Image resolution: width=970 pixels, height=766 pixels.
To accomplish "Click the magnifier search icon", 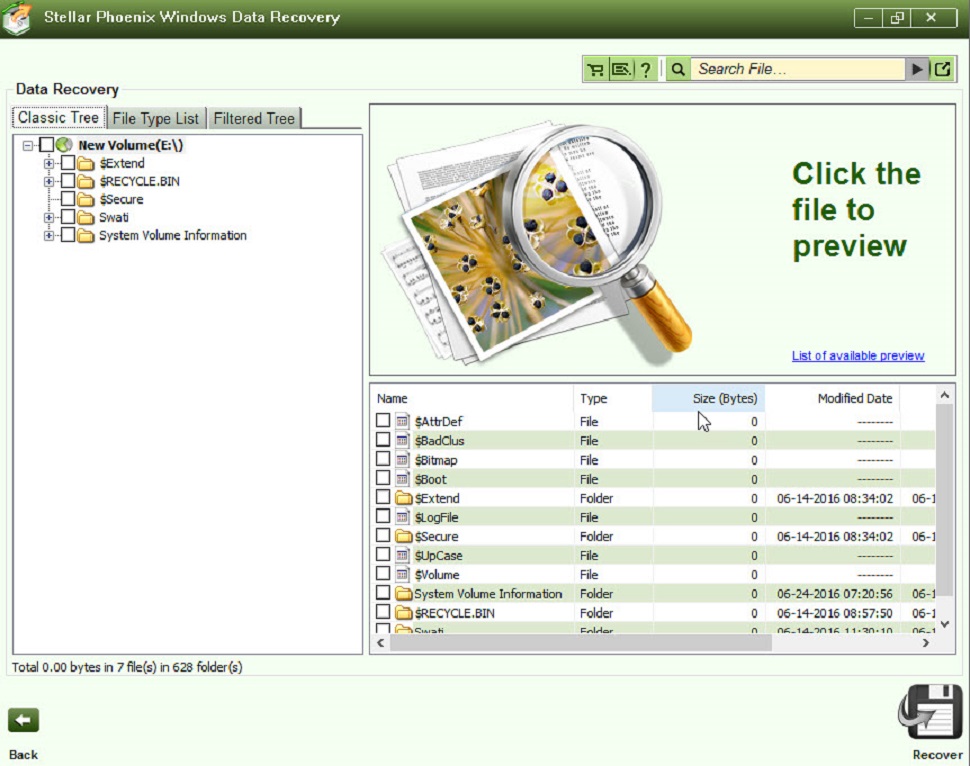I will coord(678,69).
